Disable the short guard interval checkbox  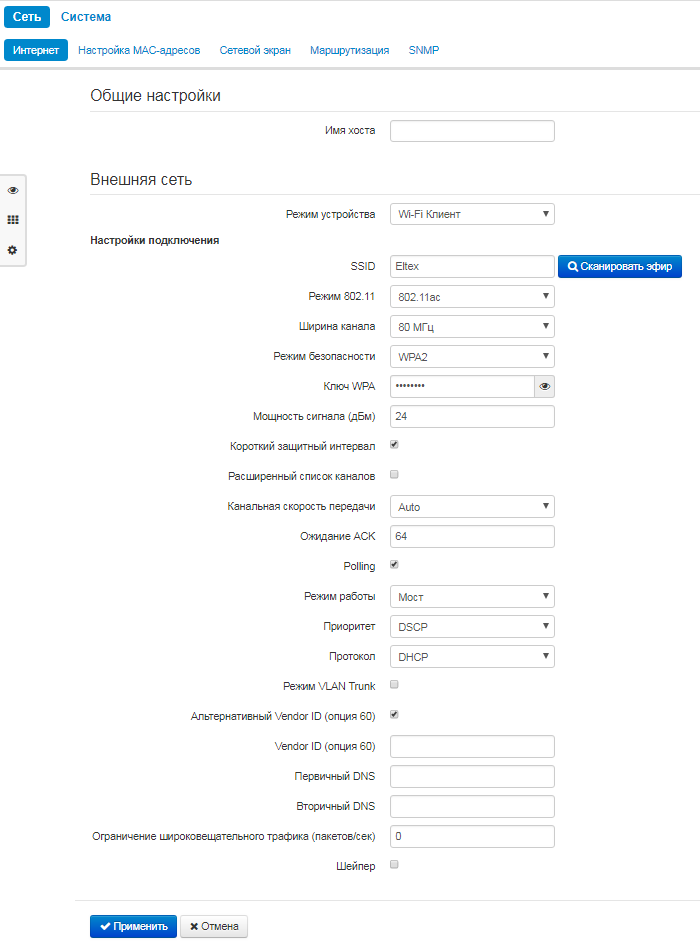pos(394,444)
